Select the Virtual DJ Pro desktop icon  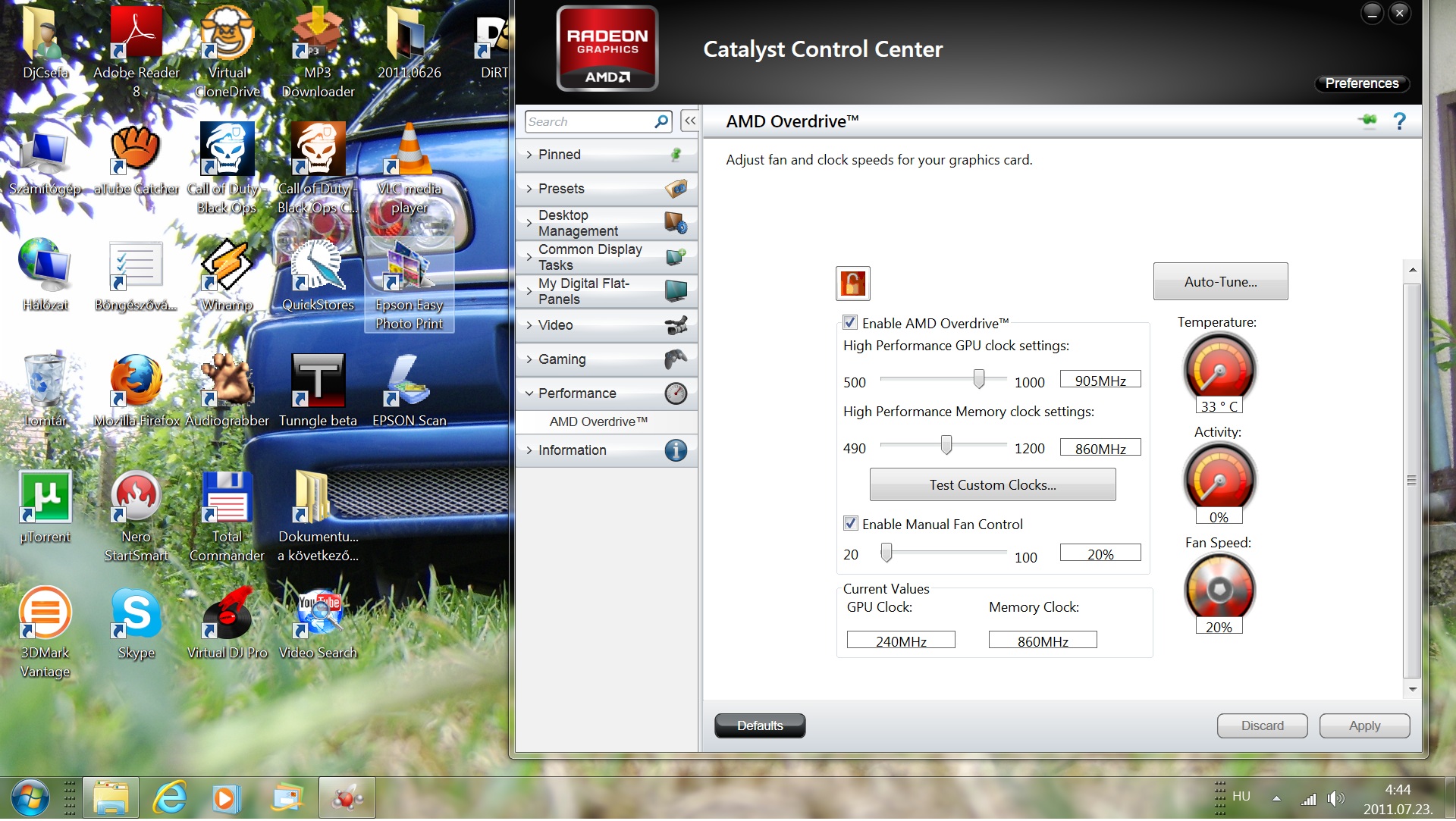point(227,623)
